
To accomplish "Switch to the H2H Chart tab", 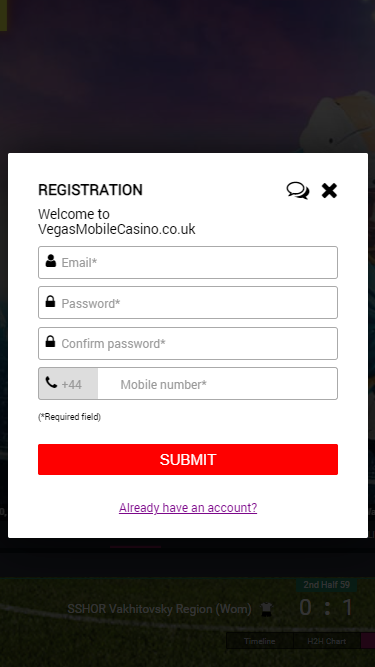I will pos(327,641).
